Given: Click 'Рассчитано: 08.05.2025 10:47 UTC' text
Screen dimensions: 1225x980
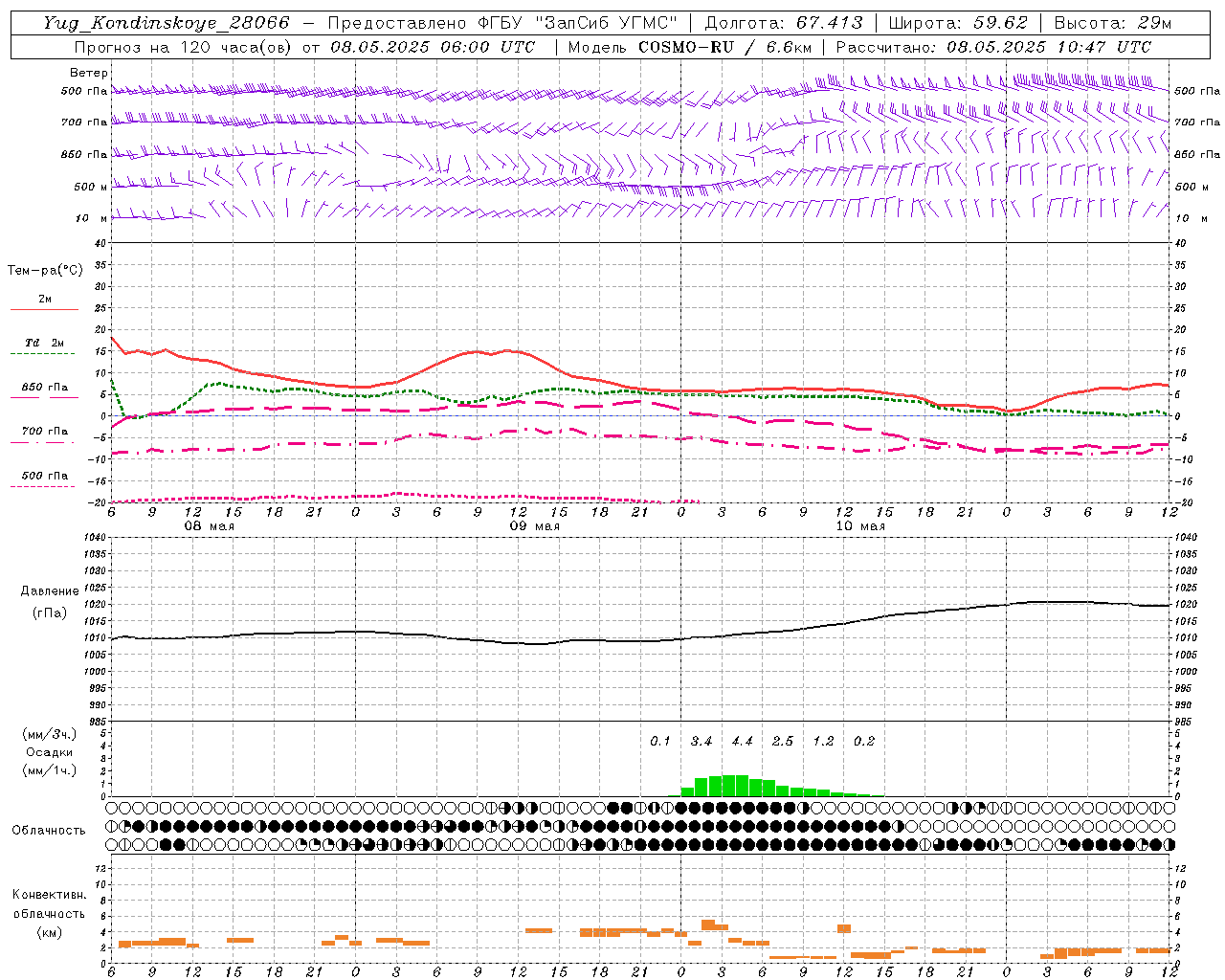Looking at the screenshot, I should click(x=993, y=47).
